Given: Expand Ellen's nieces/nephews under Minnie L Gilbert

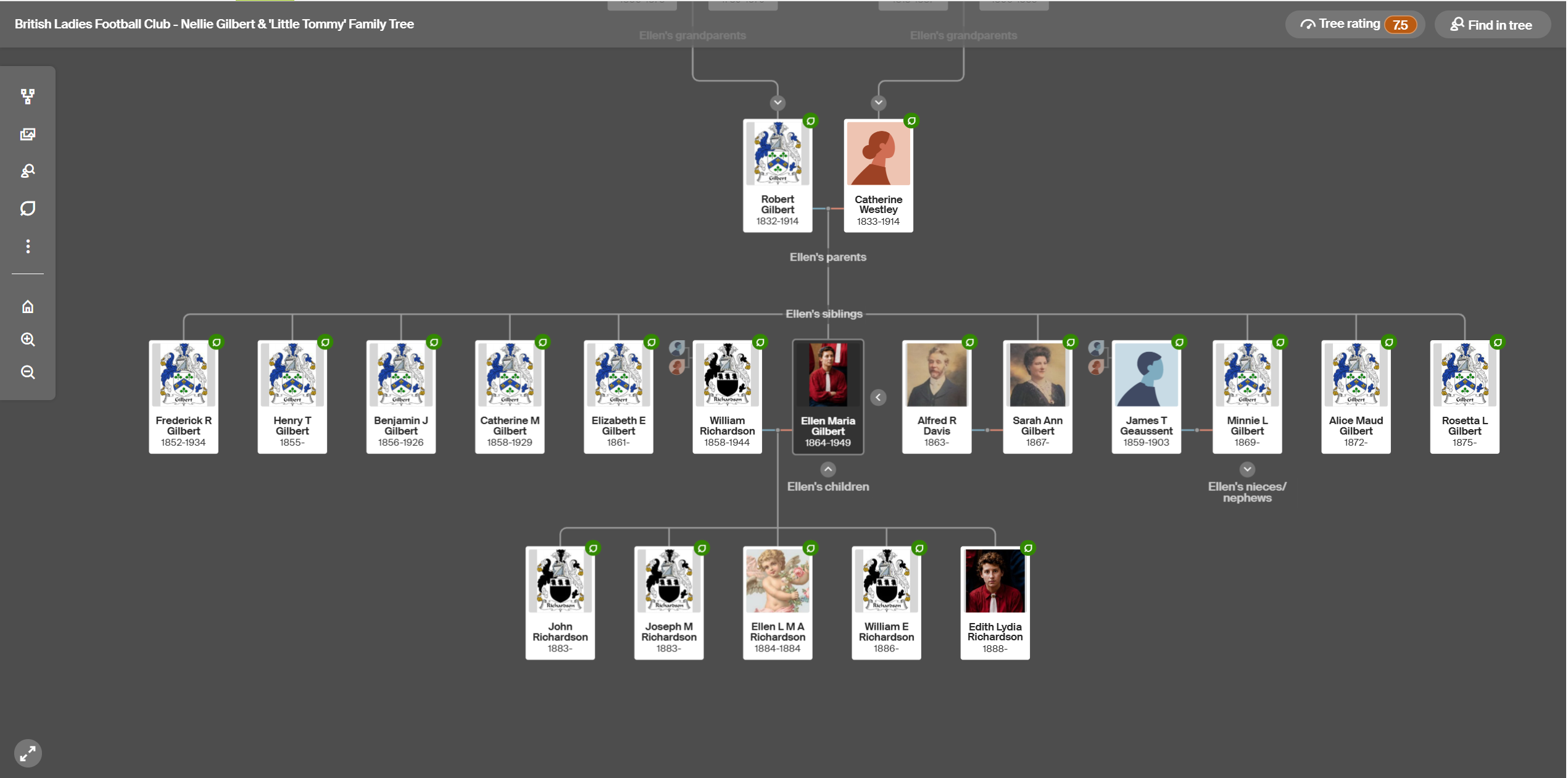Looking at the screenshot, I should [x=1247, y=469].
